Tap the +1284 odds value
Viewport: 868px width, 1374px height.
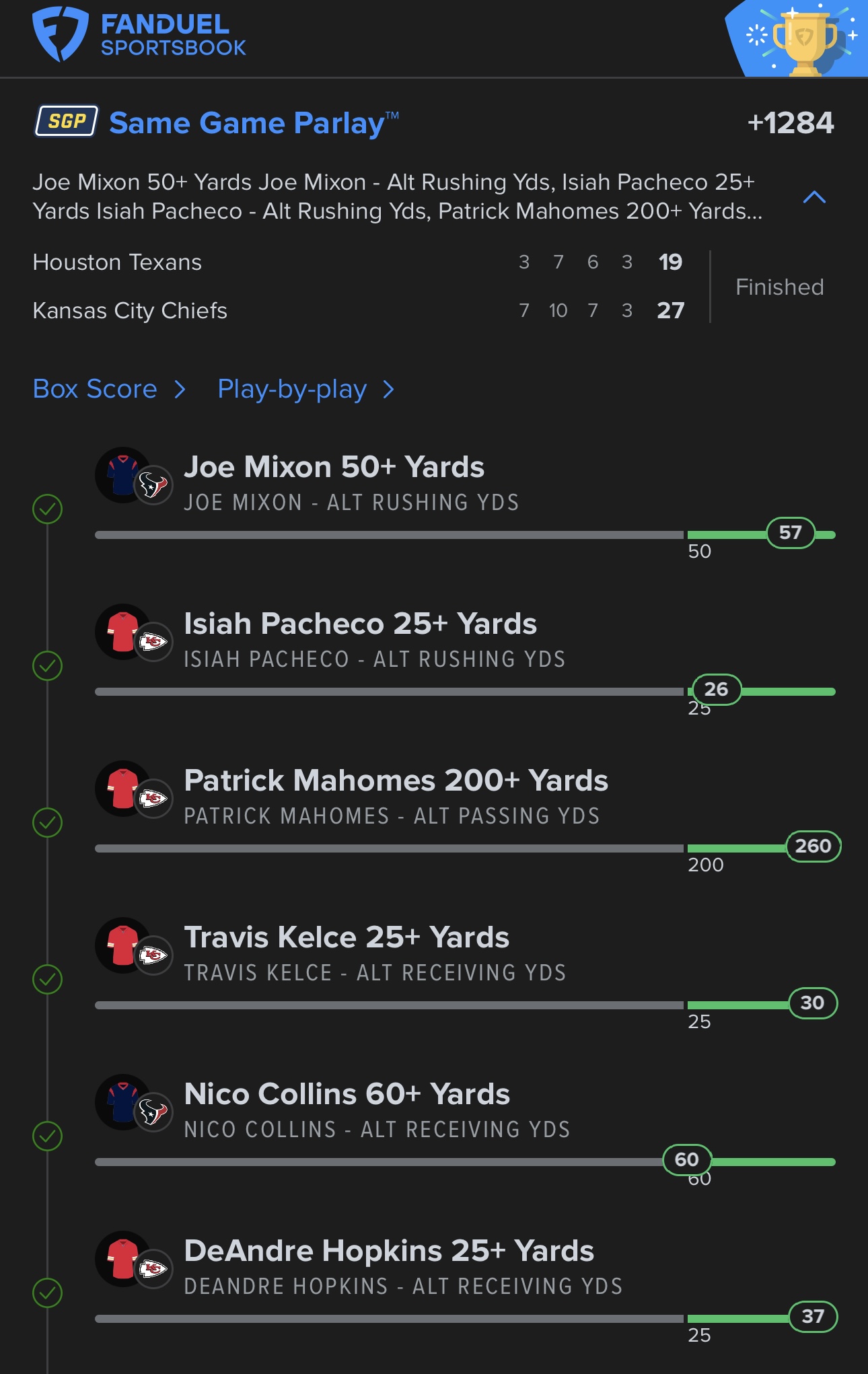[x=790, y=123]
